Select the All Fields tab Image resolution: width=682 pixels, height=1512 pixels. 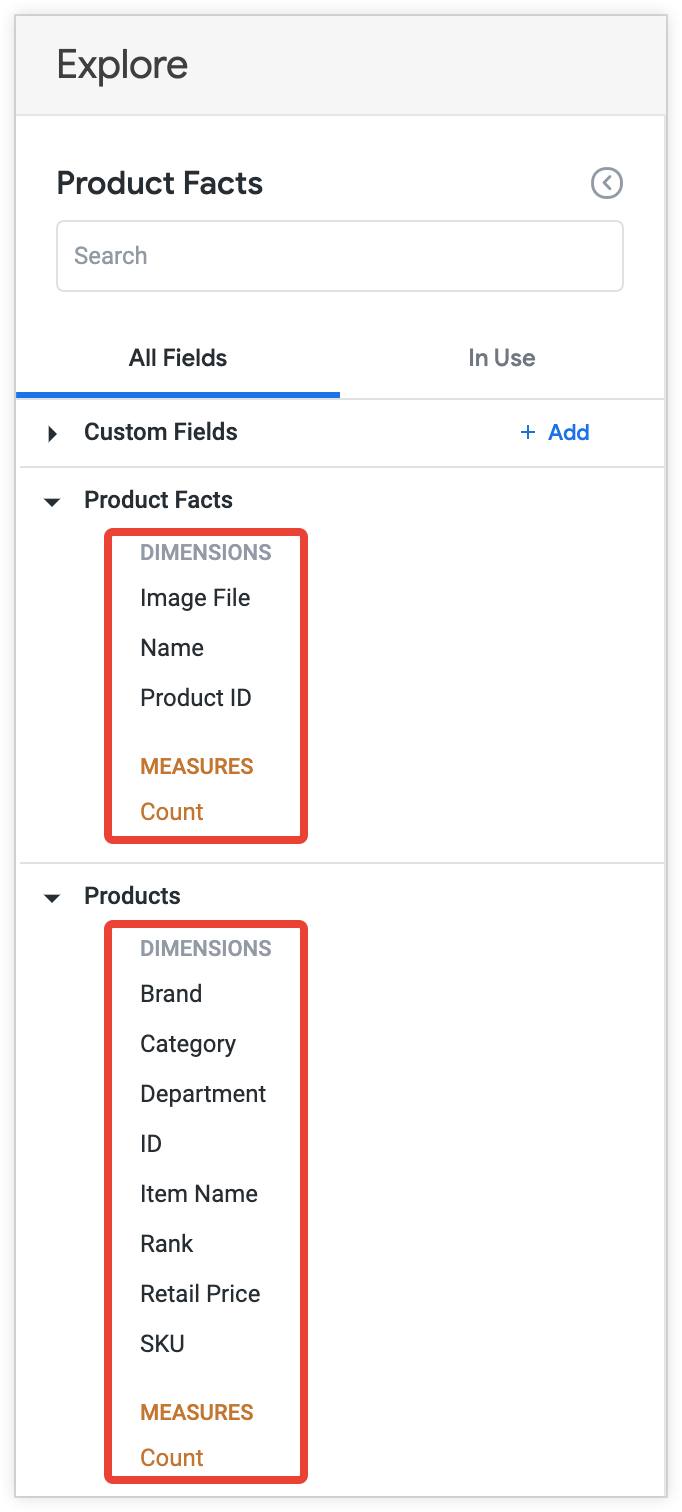pyautogui.click(x=177, y=357)
